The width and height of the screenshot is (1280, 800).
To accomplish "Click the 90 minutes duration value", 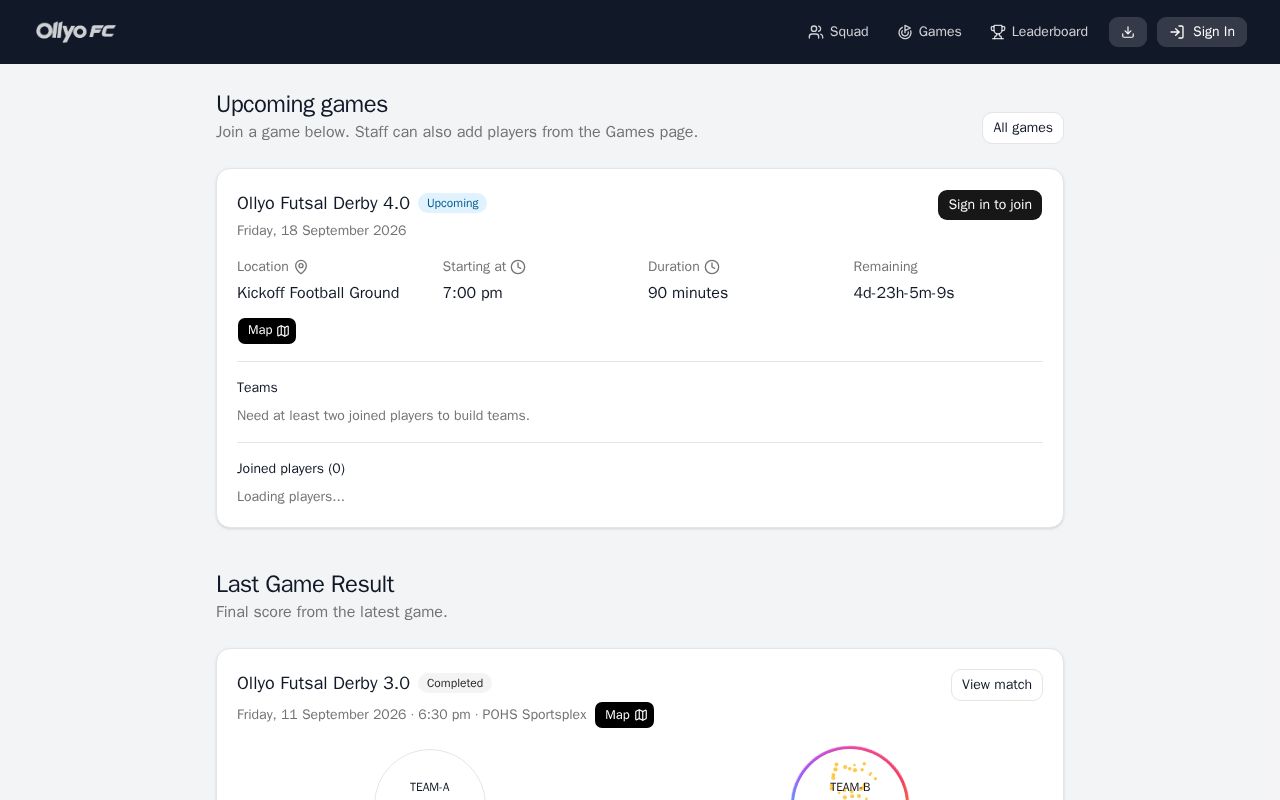I will [688, 293].
